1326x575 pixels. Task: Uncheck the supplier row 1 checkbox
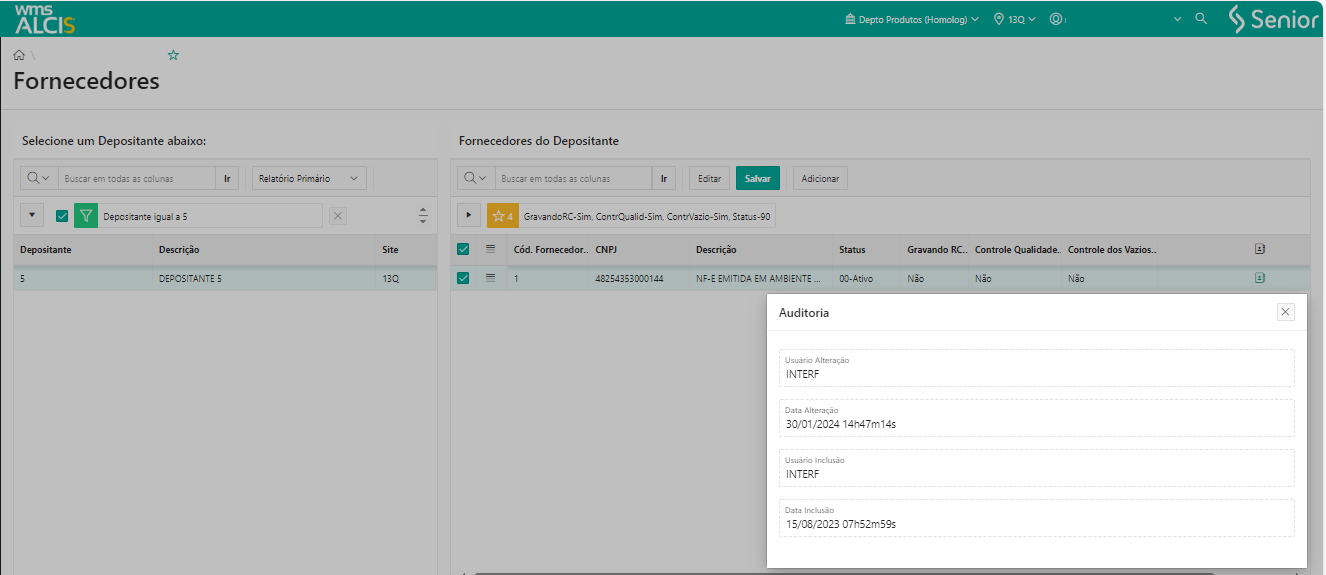coord(463,278)
